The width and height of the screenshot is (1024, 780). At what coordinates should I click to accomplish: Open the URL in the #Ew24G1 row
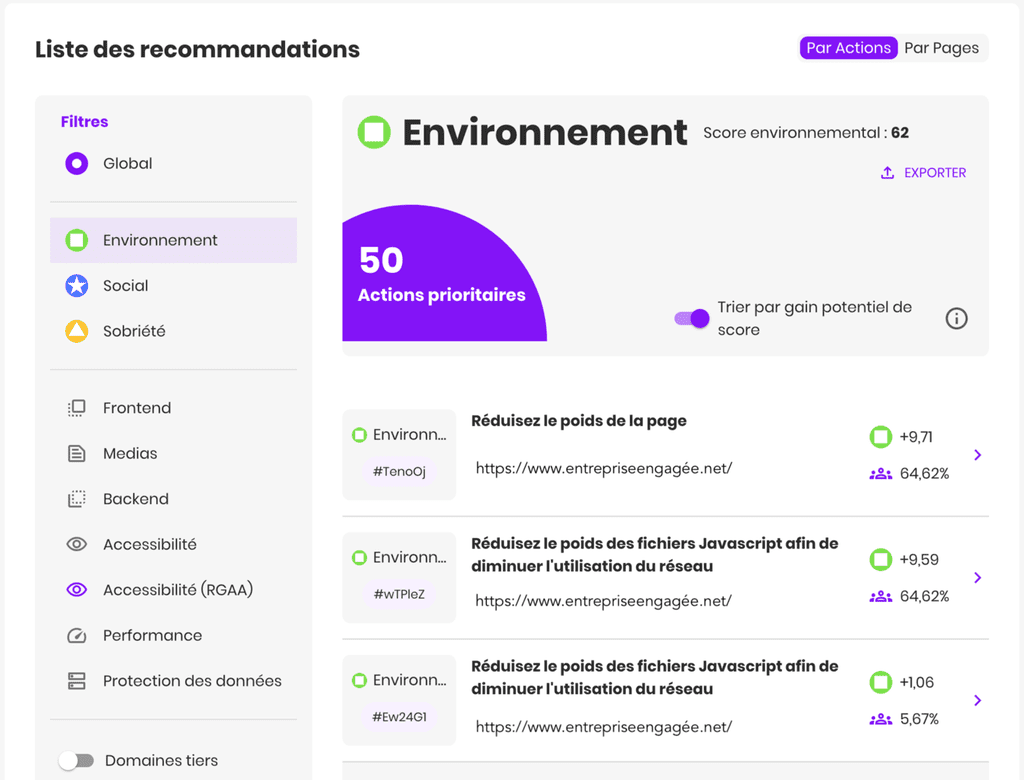(603, 726)
